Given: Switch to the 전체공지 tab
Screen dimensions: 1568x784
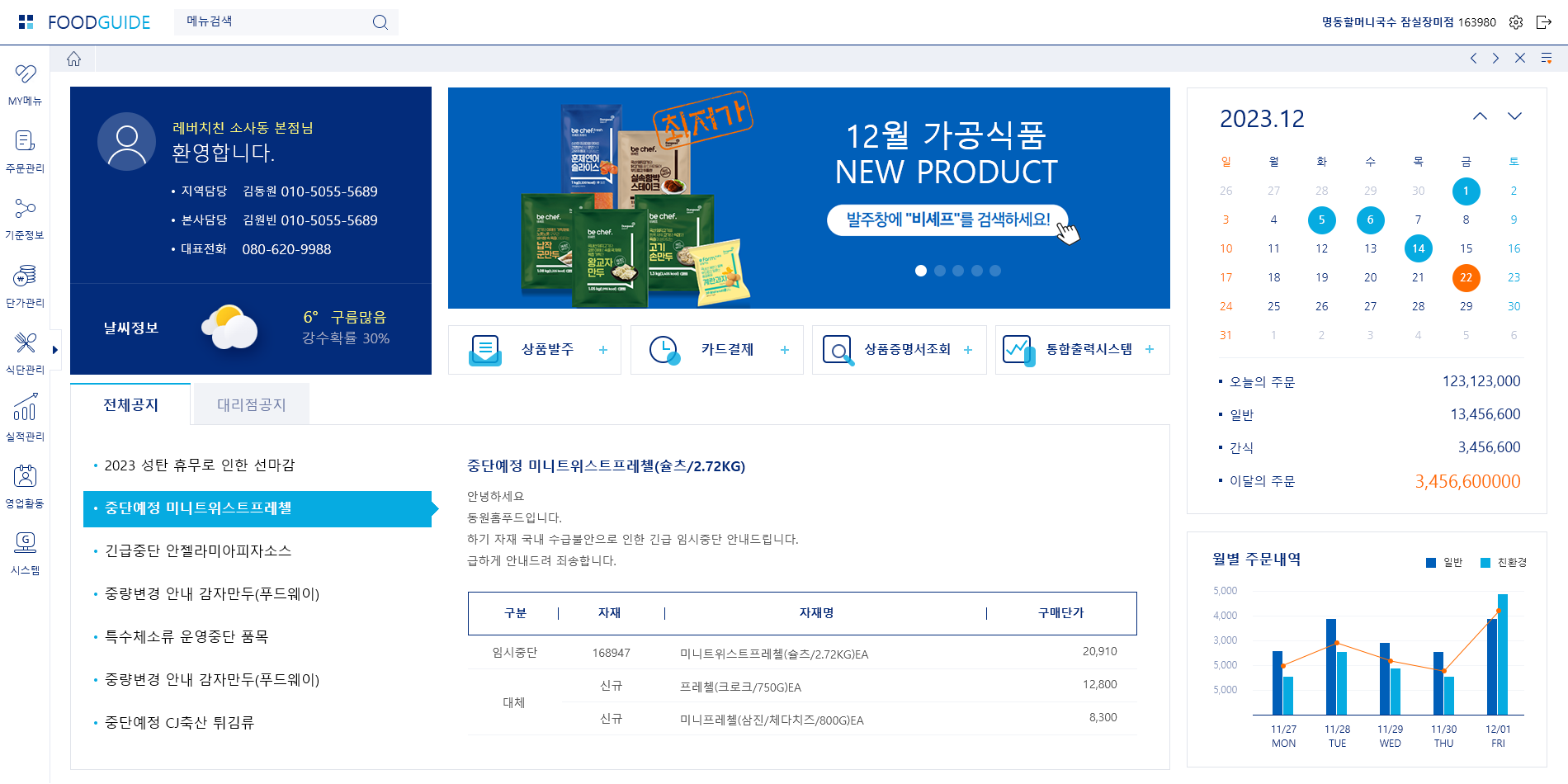Looking at the screenshot, I should 130,404.
